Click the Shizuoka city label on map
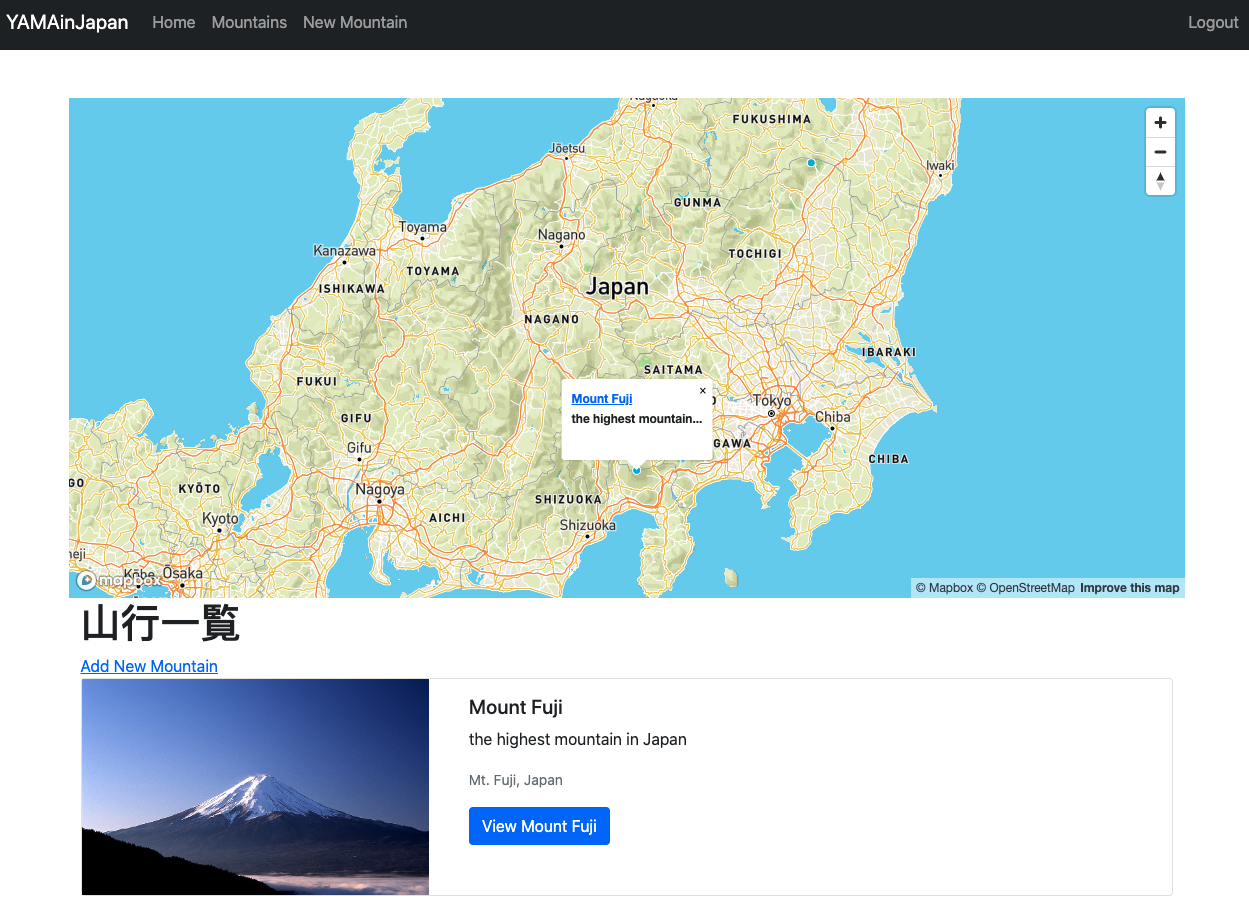 click(588, 525)
